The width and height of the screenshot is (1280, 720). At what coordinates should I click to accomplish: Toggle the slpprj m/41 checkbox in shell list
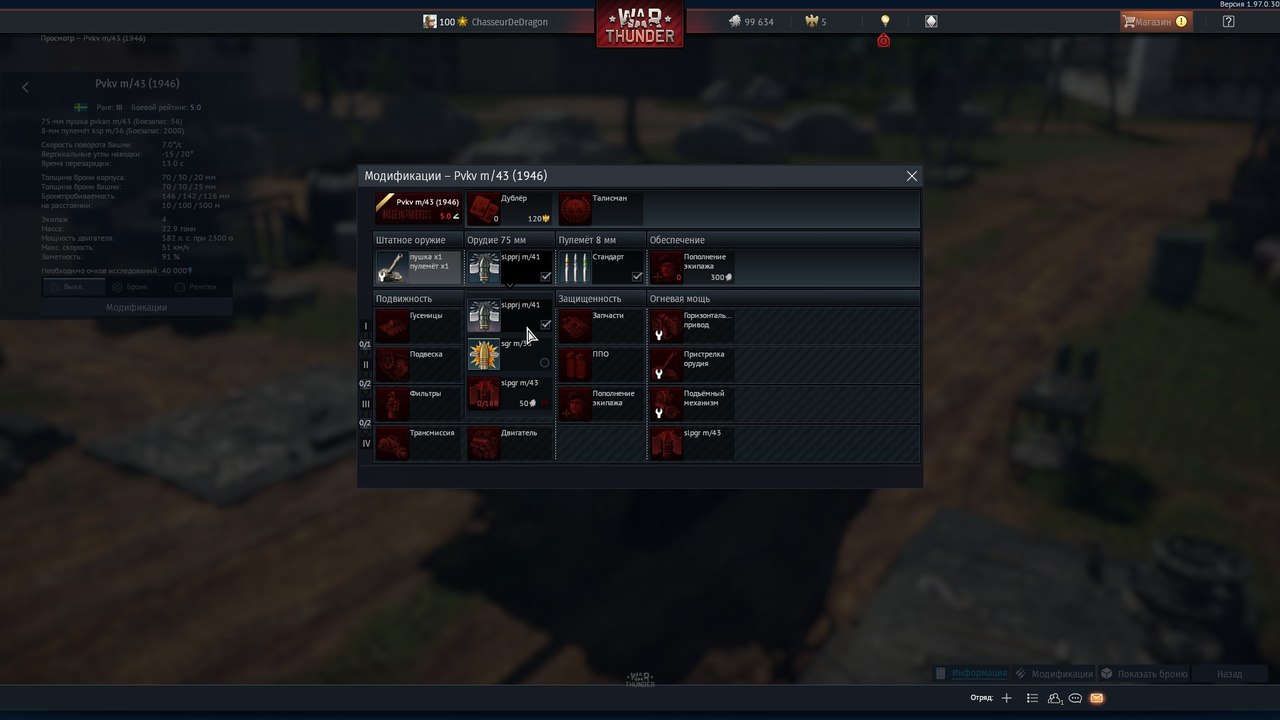[x=545, y=325]
